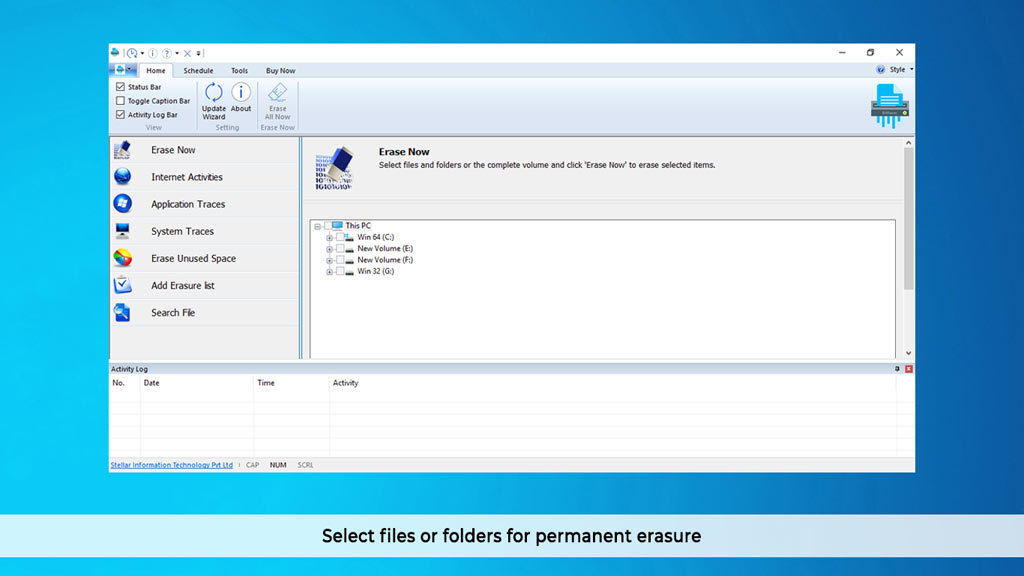This screenshot has width=1024, height=576.
Task: Open the customize quick access toolbar arrow
Action: point(199,54)
